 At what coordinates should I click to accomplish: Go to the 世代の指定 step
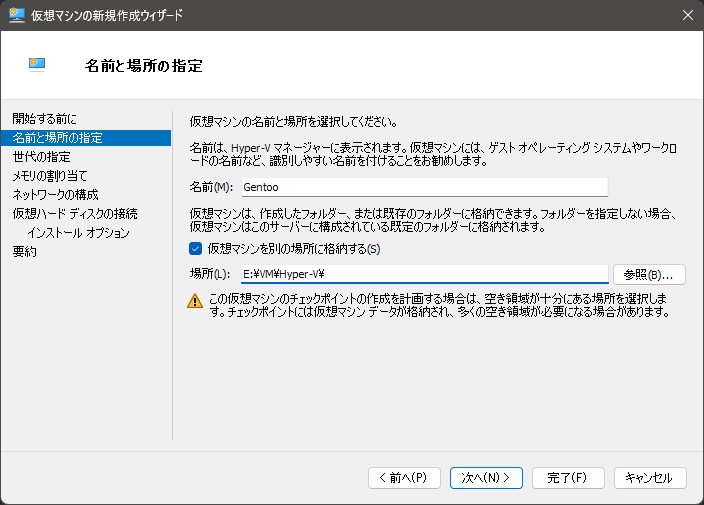[41, 157]
